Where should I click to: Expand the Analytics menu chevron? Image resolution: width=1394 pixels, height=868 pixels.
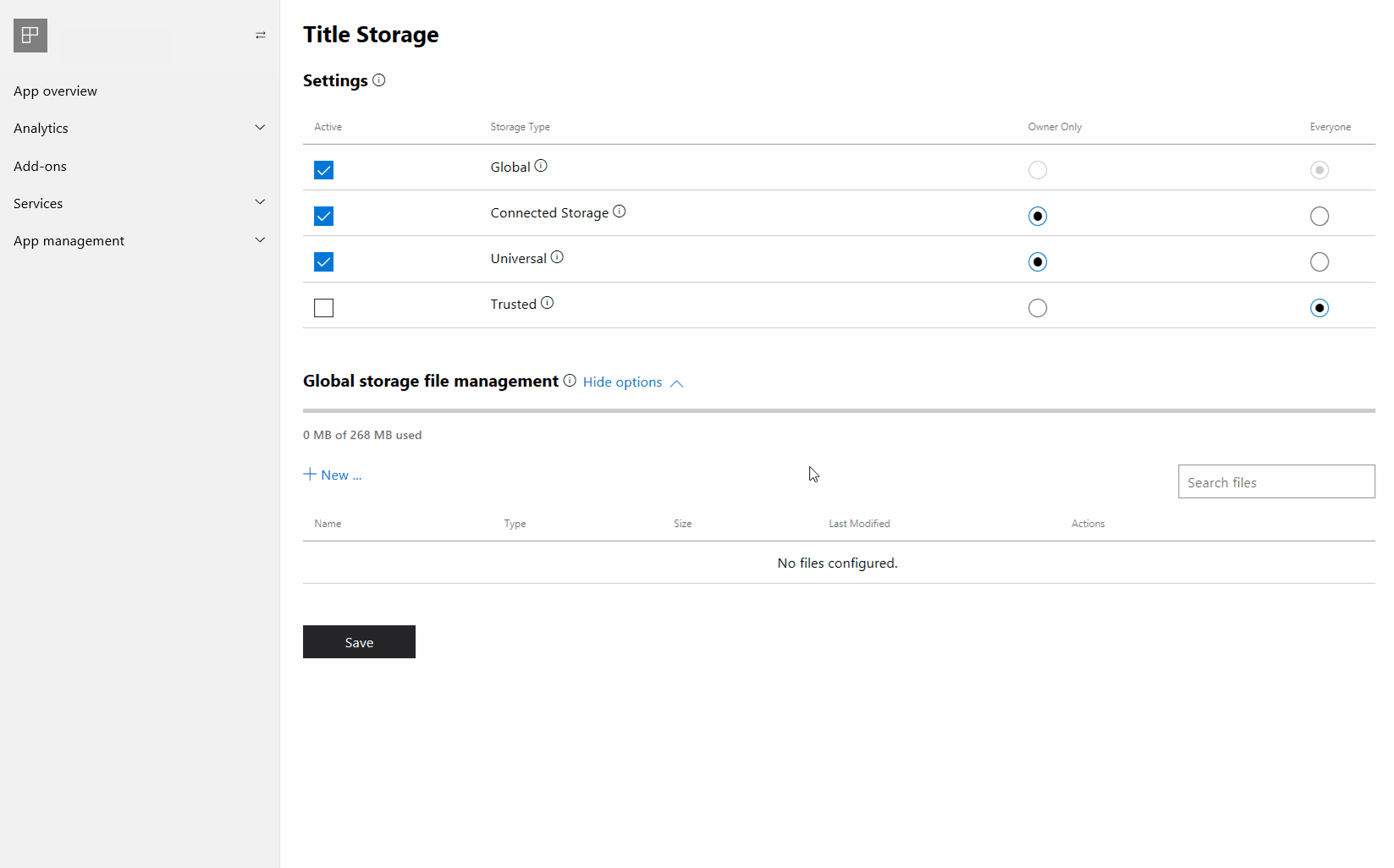pos(260,128)
